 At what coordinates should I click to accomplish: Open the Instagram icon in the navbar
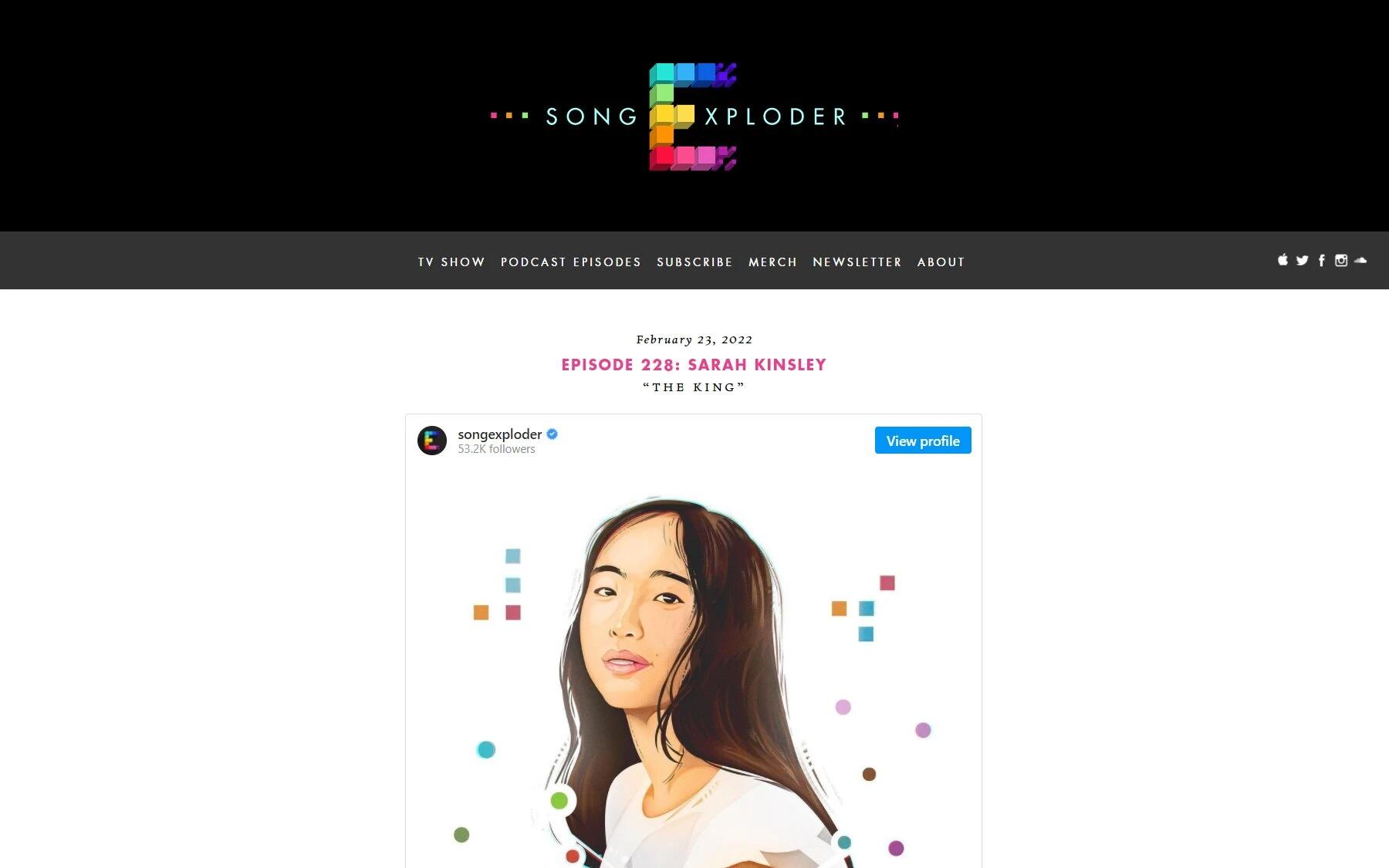click(1341, 261)
